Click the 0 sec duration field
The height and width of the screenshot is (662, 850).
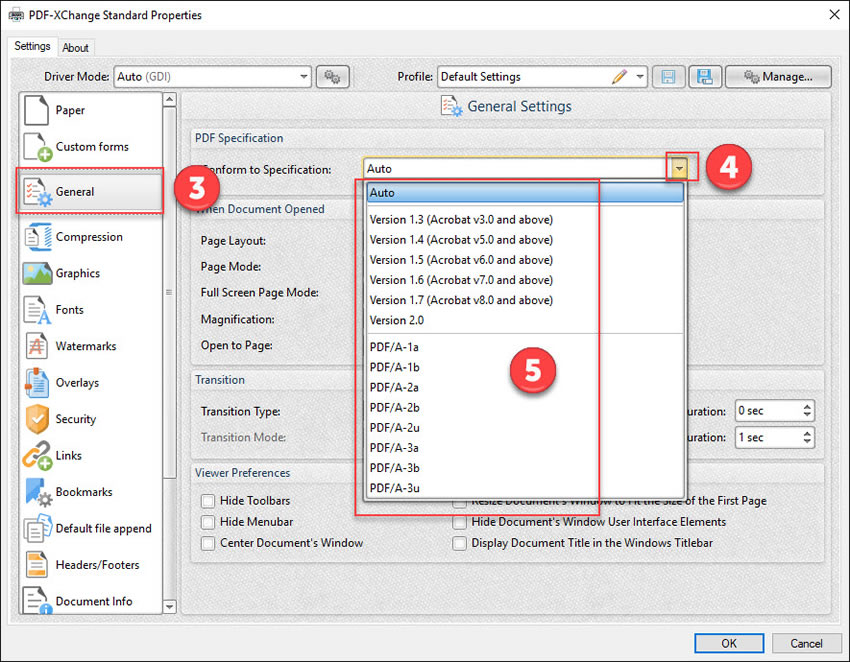click(768, 411)
